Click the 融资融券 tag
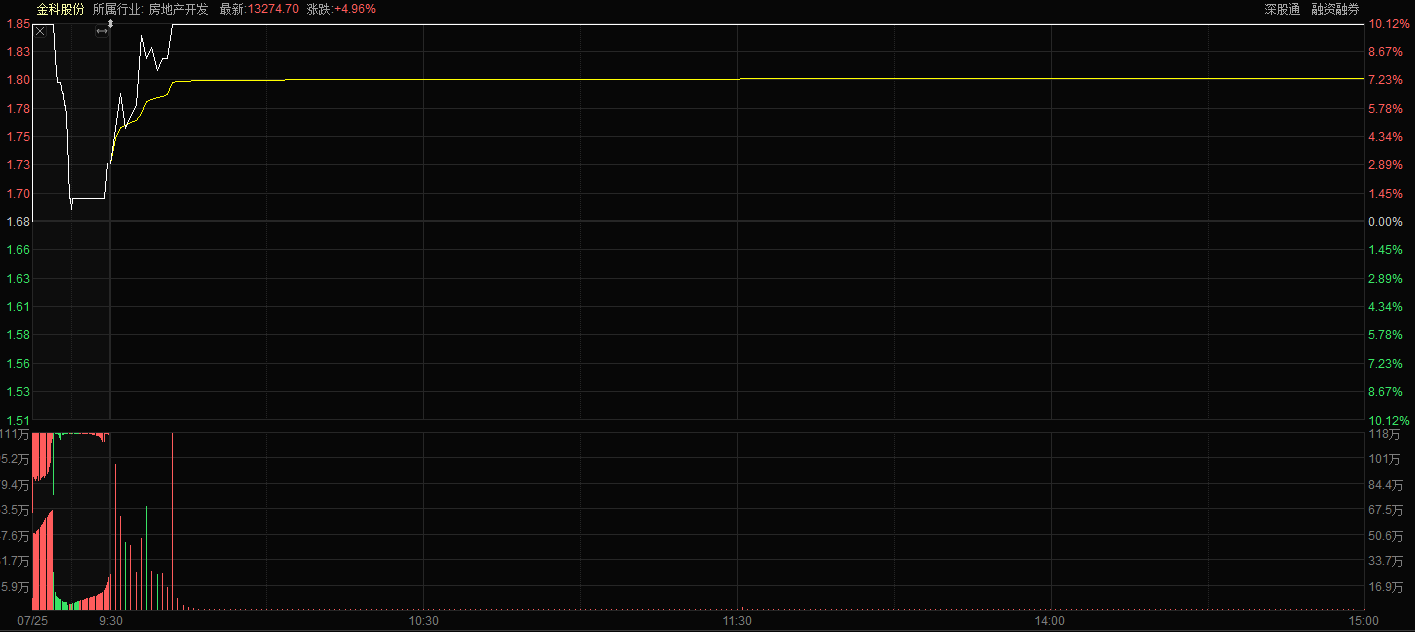The image size is (1415, 632). coord(1336,9)
